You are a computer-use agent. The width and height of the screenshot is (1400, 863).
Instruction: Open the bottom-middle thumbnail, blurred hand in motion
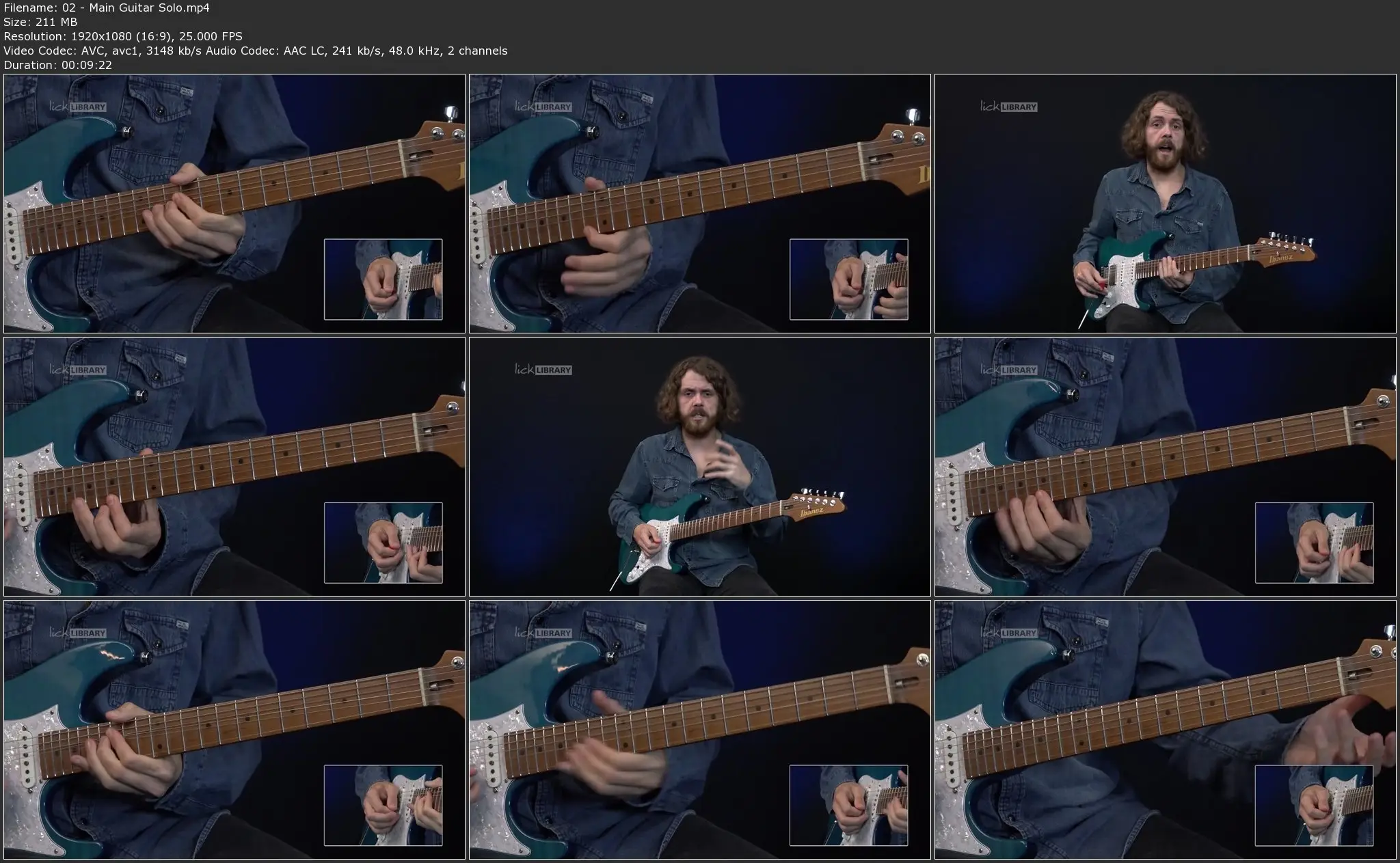coord(700,730)
